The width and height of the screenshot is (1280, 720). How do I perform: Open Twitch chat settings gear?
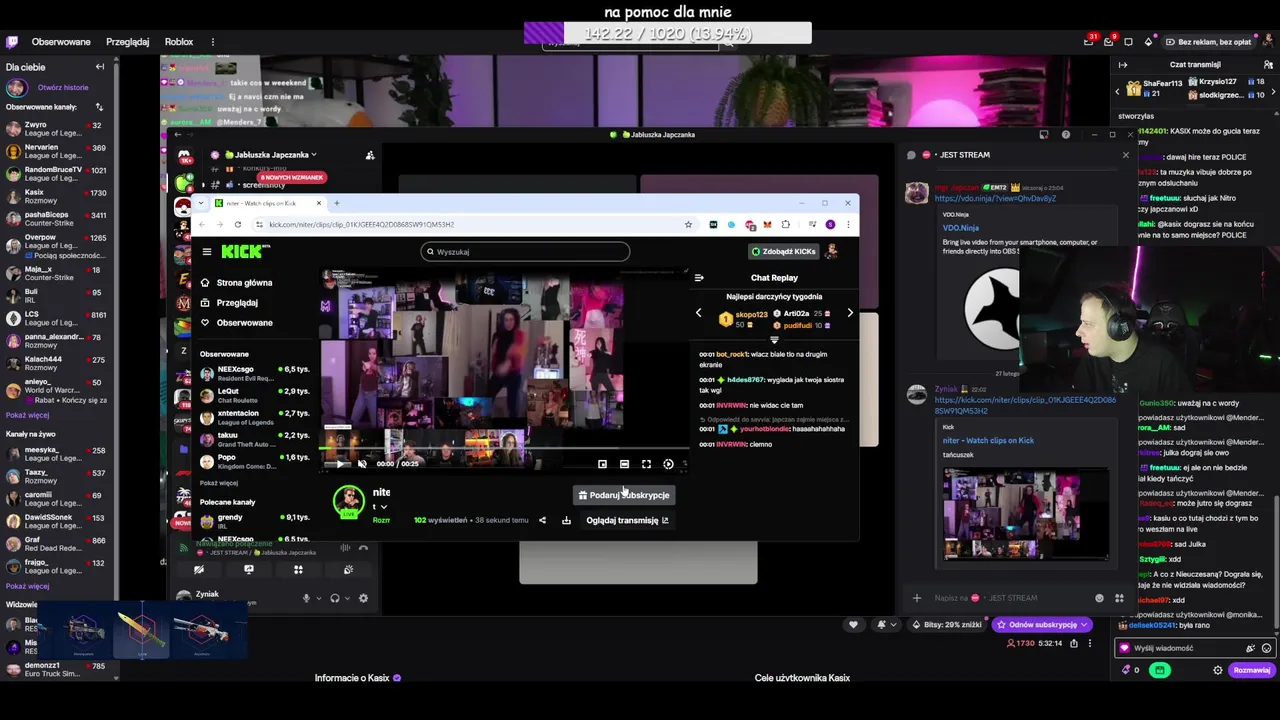(x=1217, y=670)
